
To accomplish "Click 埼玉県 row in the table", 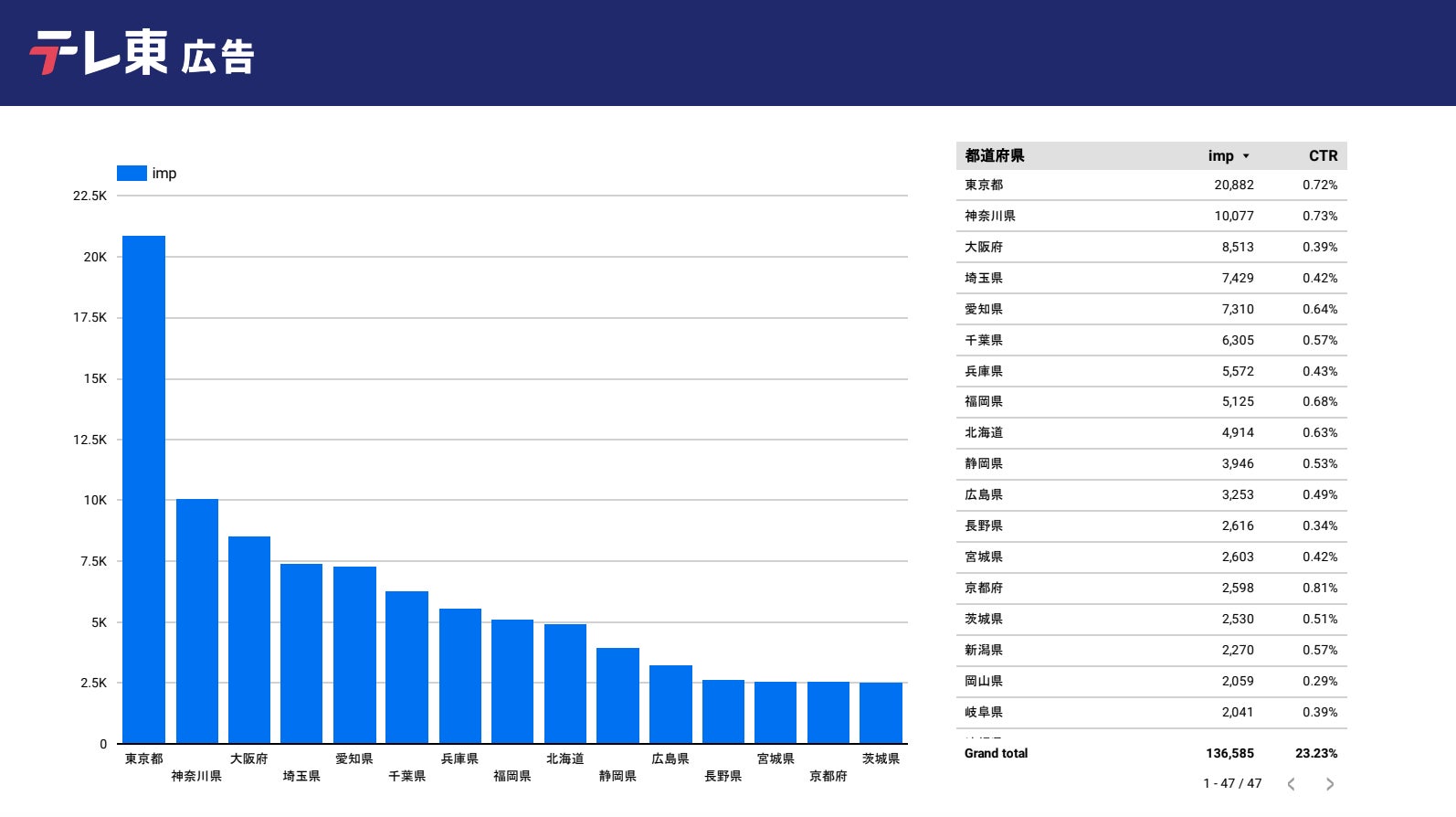I will tap(1151, 278).
